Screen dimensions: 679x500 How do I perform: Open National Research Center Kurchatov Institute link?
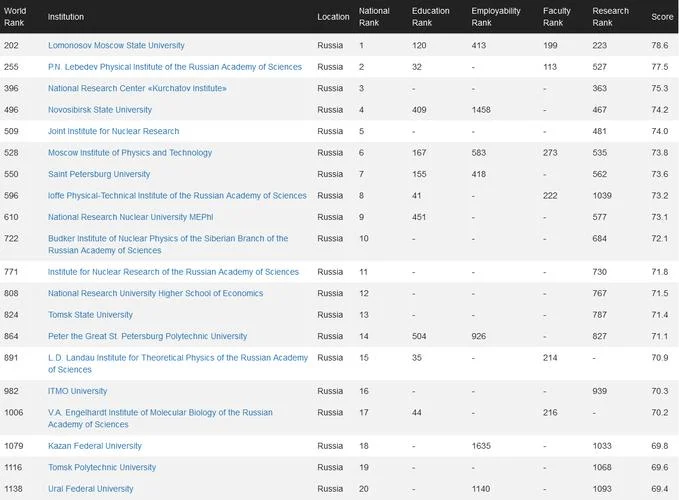(x=137, y=88)
